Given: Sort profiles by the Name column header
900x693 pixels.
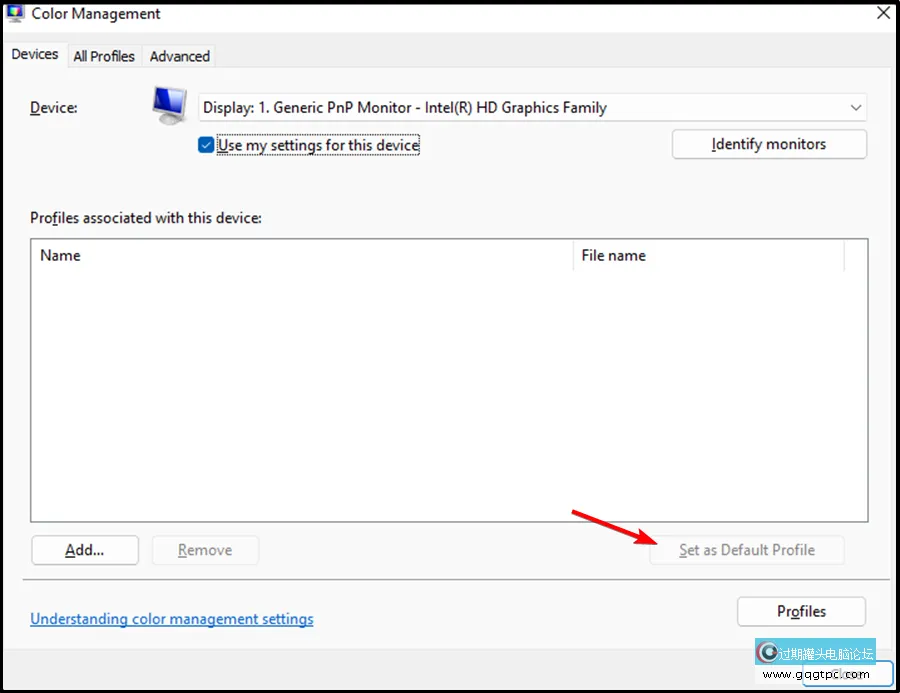Looking at the screenshot, I should click(300, 255).
